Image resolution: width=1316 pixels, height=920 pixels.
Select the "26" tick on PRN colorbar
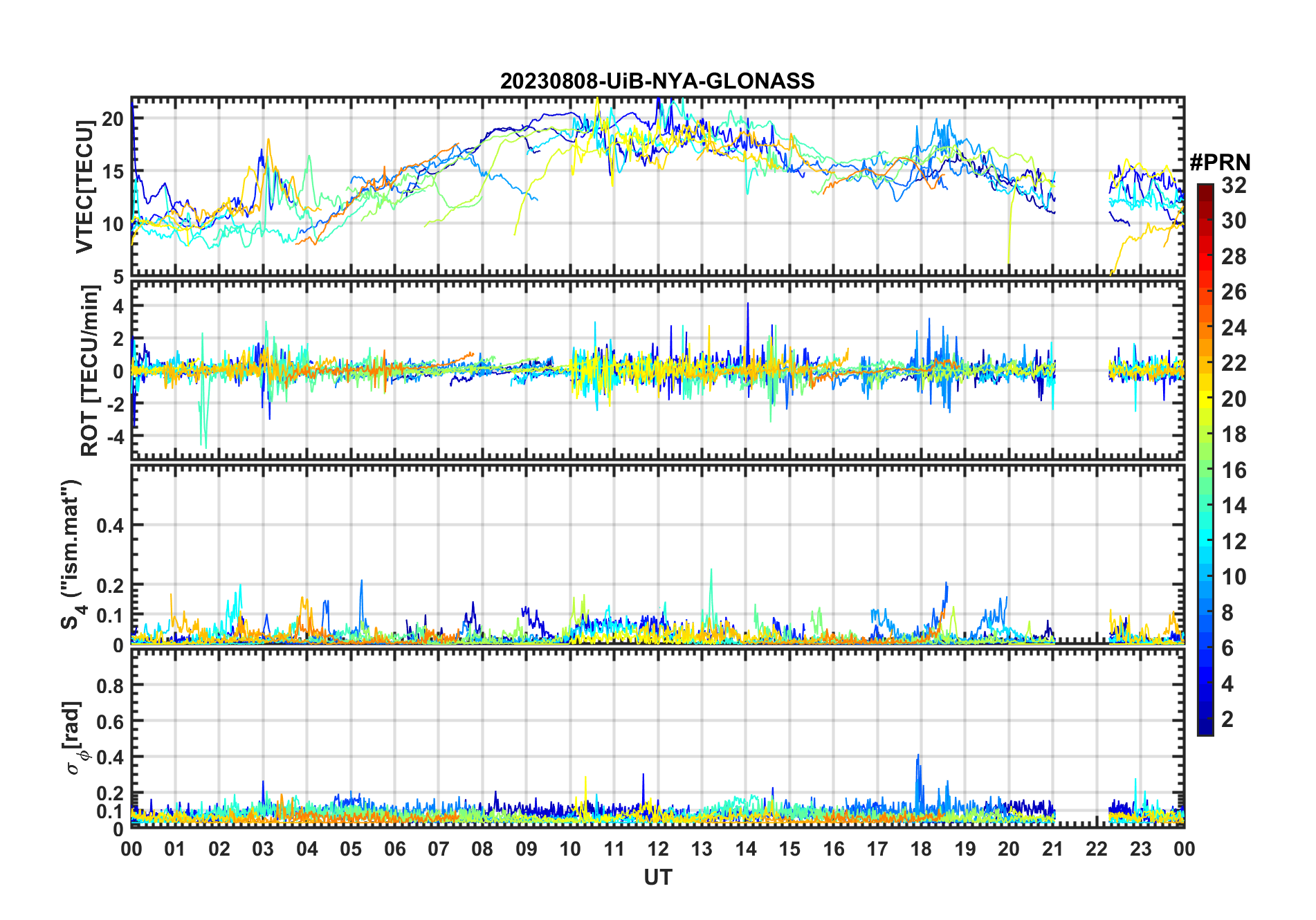pos(1234,292)
